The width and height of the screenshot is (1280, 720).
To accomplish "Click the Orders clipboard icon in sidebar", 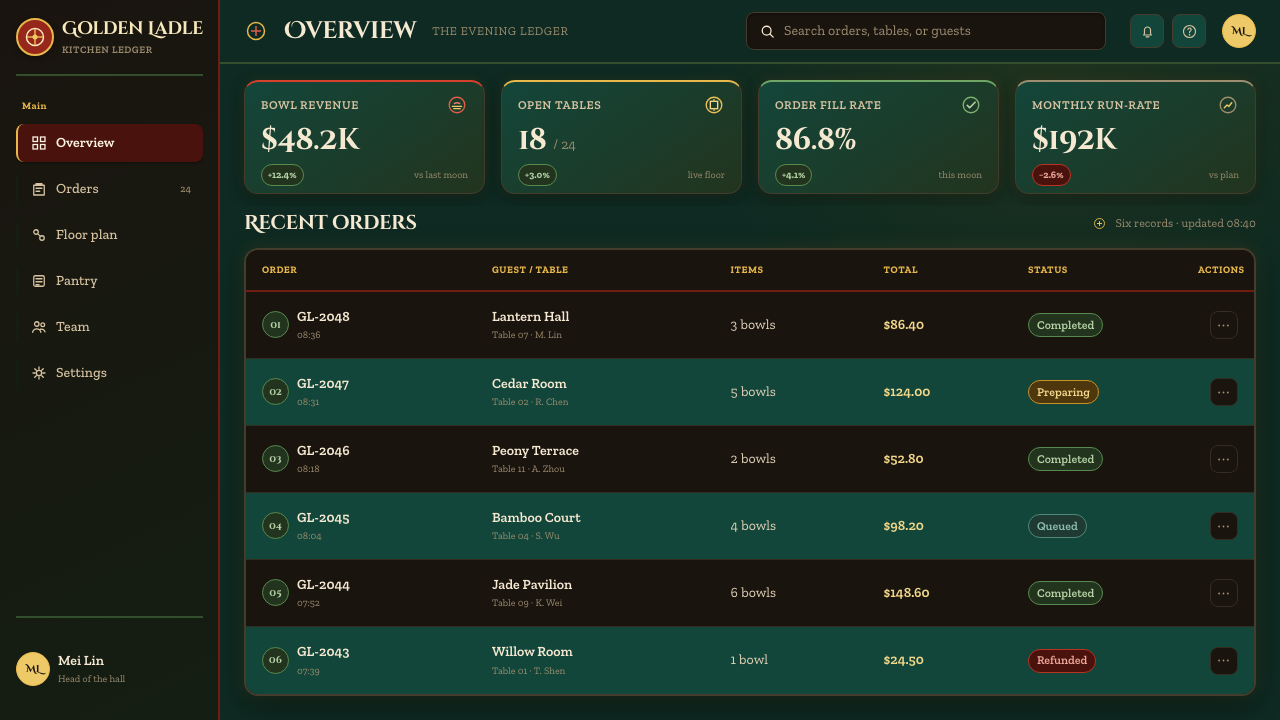I will [x=39, y=189].
